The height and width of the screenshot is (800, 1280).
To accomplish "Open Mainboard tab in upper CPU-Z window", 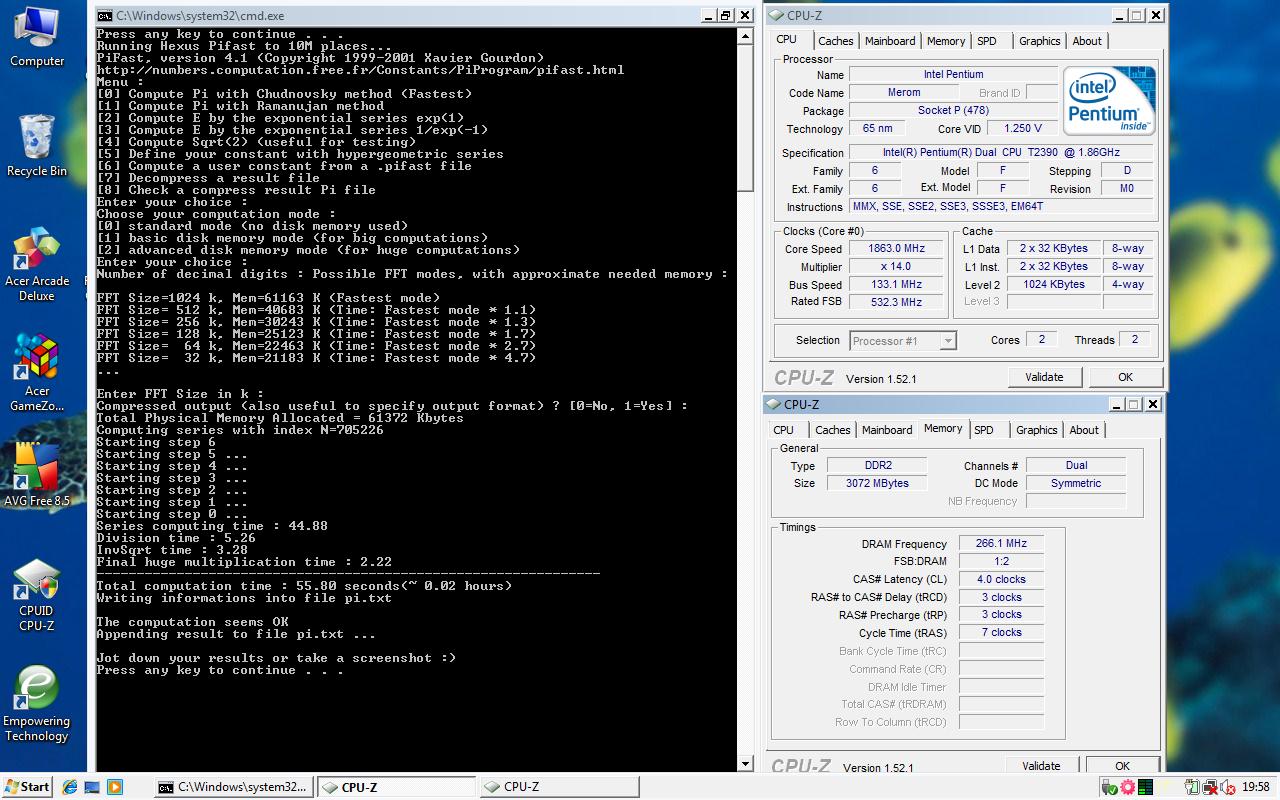I will pos(890,41).
